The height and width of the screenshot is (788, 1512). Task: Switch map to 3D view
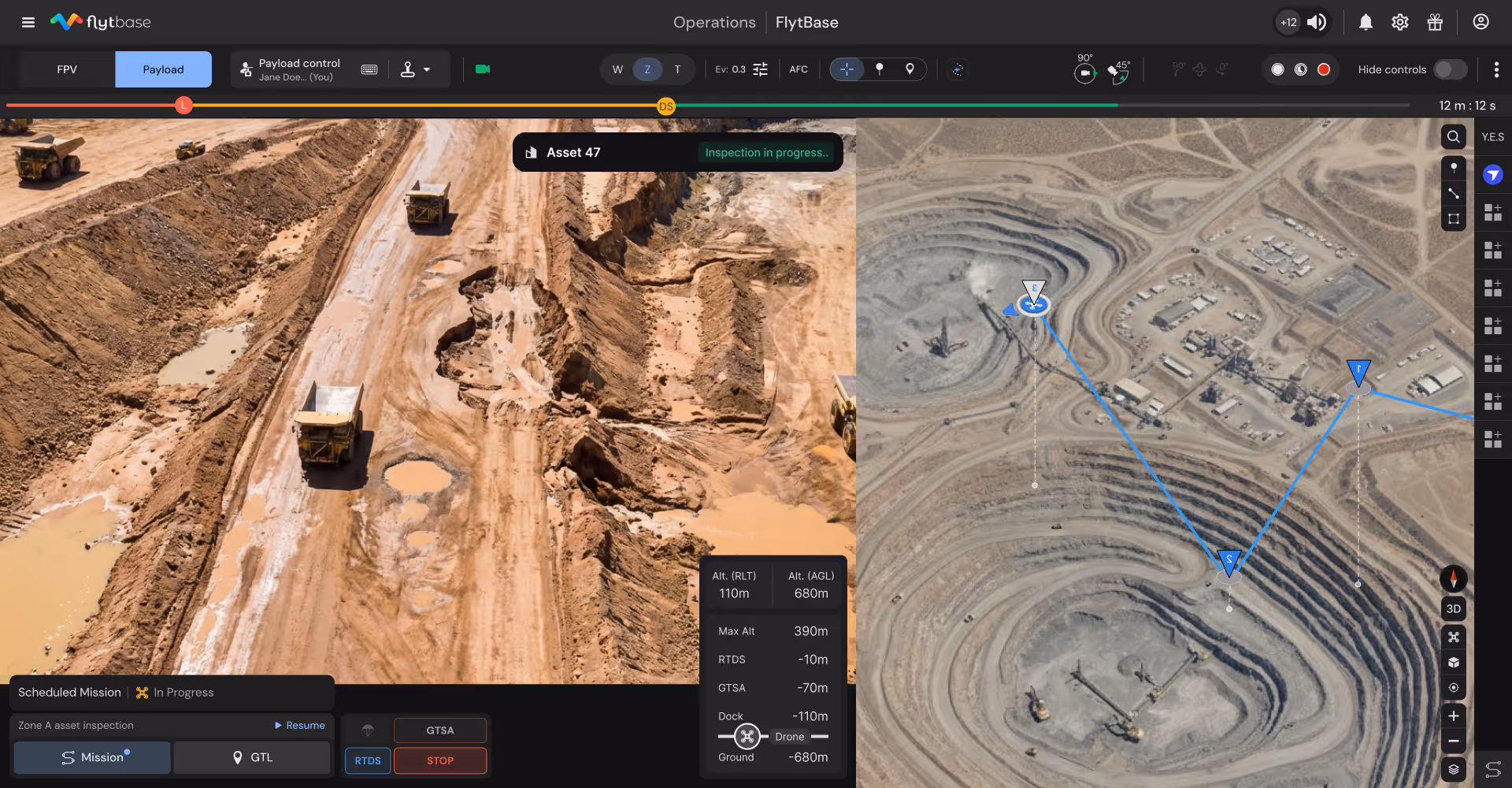click(x=1454, y=608)
